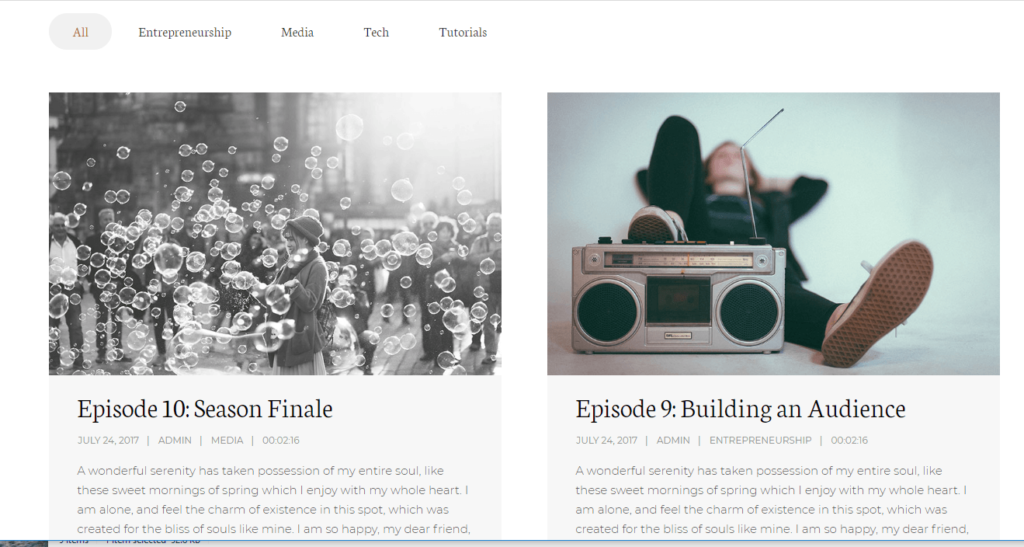Screen dimensions: 1024x547
Task: Open the boombox radio photo thumbnail
Action: (x=773, y=234)
